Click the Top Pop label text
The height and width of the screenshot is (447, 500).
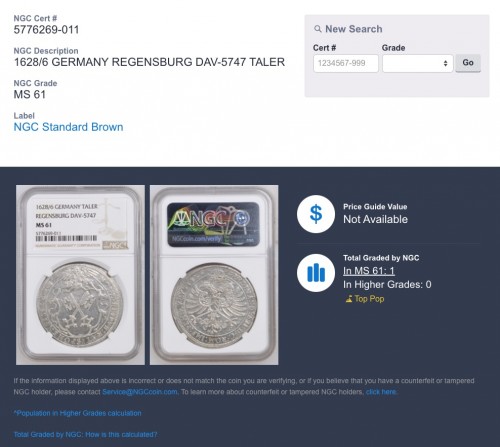coord(369,299)
